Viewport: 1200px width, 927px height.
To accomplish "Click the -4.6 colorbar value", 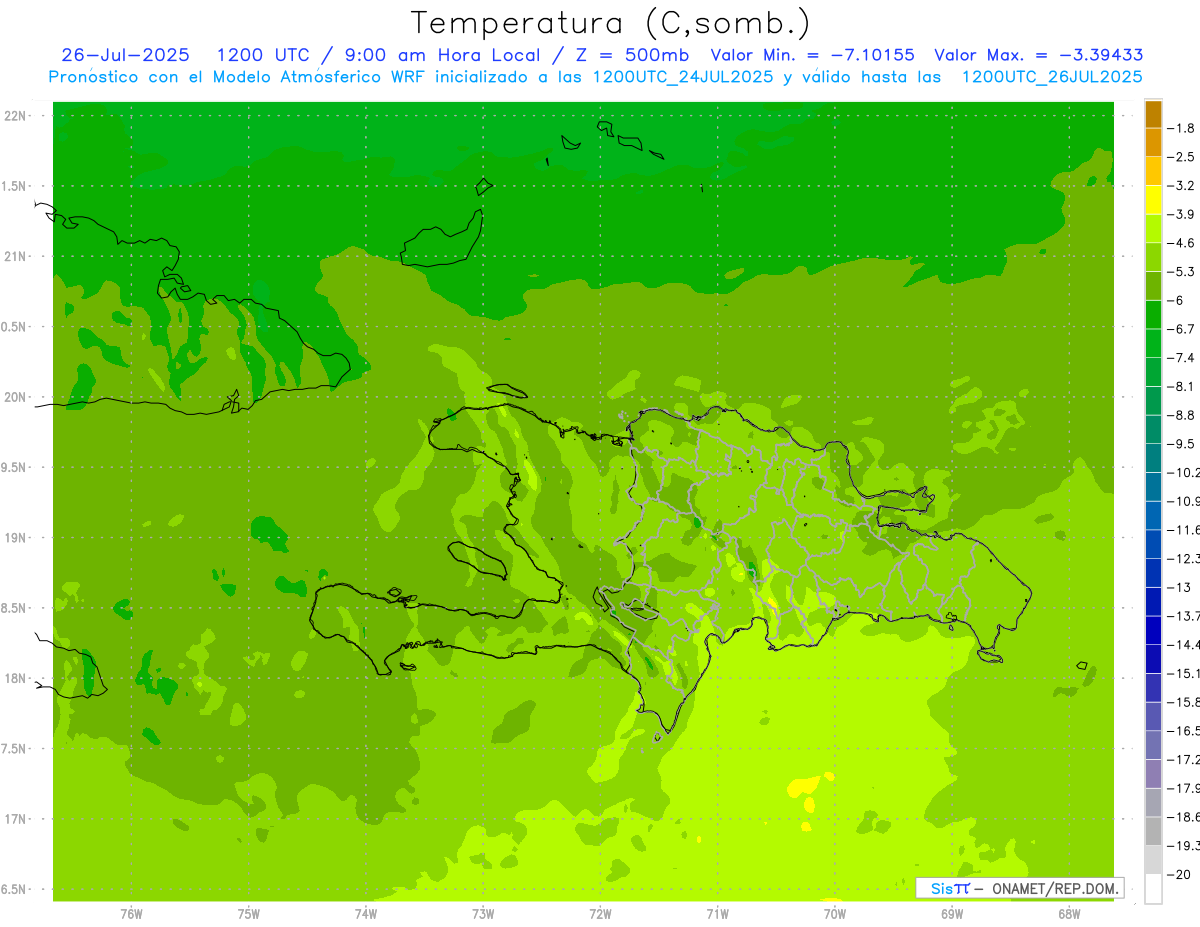I will pos(1181,243).
